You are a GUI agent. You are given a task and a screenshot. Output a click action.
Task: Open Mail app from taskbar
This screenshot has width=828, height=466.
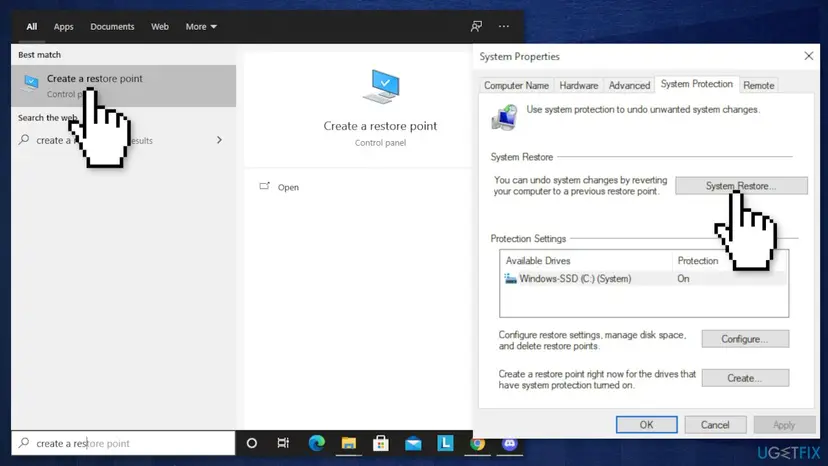tap(413, 444)
